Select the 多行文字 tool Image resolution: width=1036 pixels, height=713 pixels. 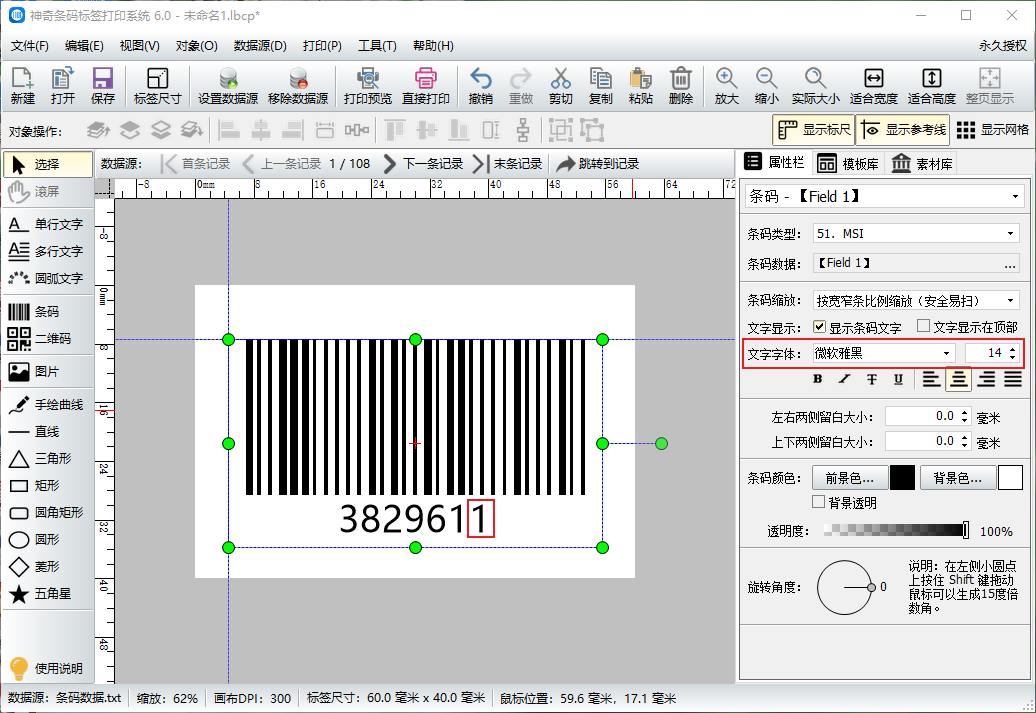pyautogui.click(x=48, y=251)
